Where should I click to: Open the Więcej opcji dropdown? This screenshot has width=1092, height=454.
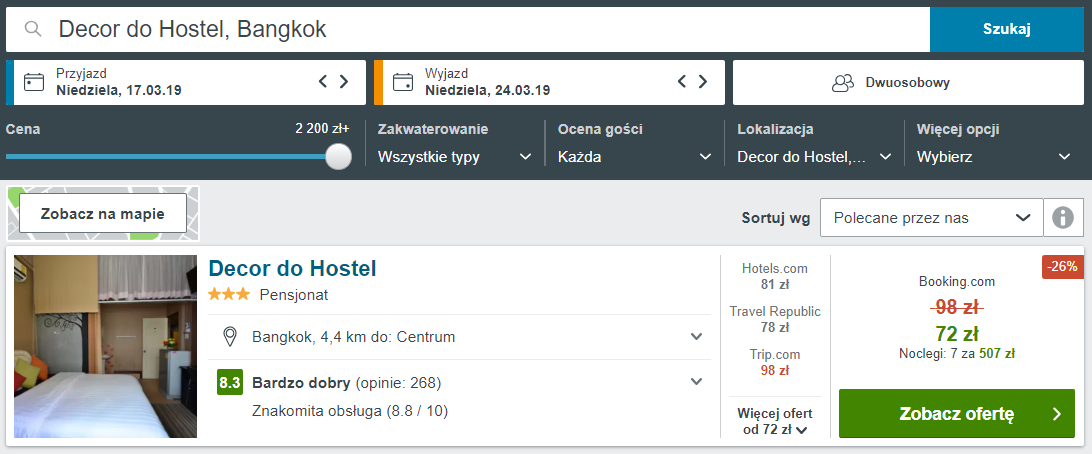click(994, 157)
